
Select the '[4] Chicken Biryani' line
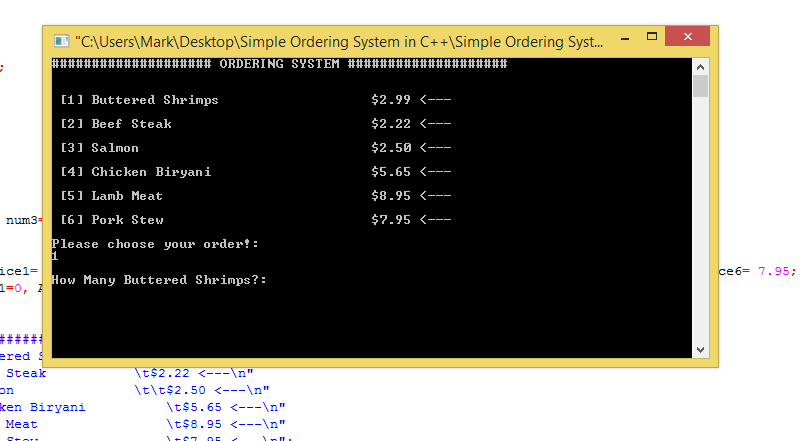click(x=256, y=172)
